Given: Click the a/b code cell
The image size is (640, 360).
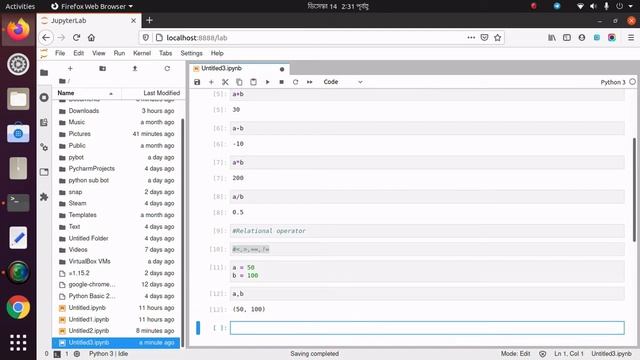Looking at the screenshot, I should click(427, 197).
